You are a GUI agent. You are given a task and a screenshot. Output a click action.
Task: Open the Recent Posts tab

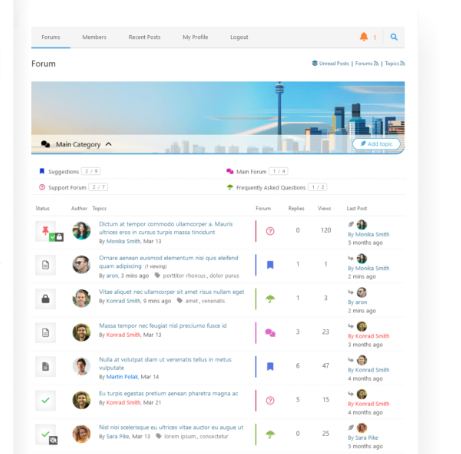click(x=144, y=37)
